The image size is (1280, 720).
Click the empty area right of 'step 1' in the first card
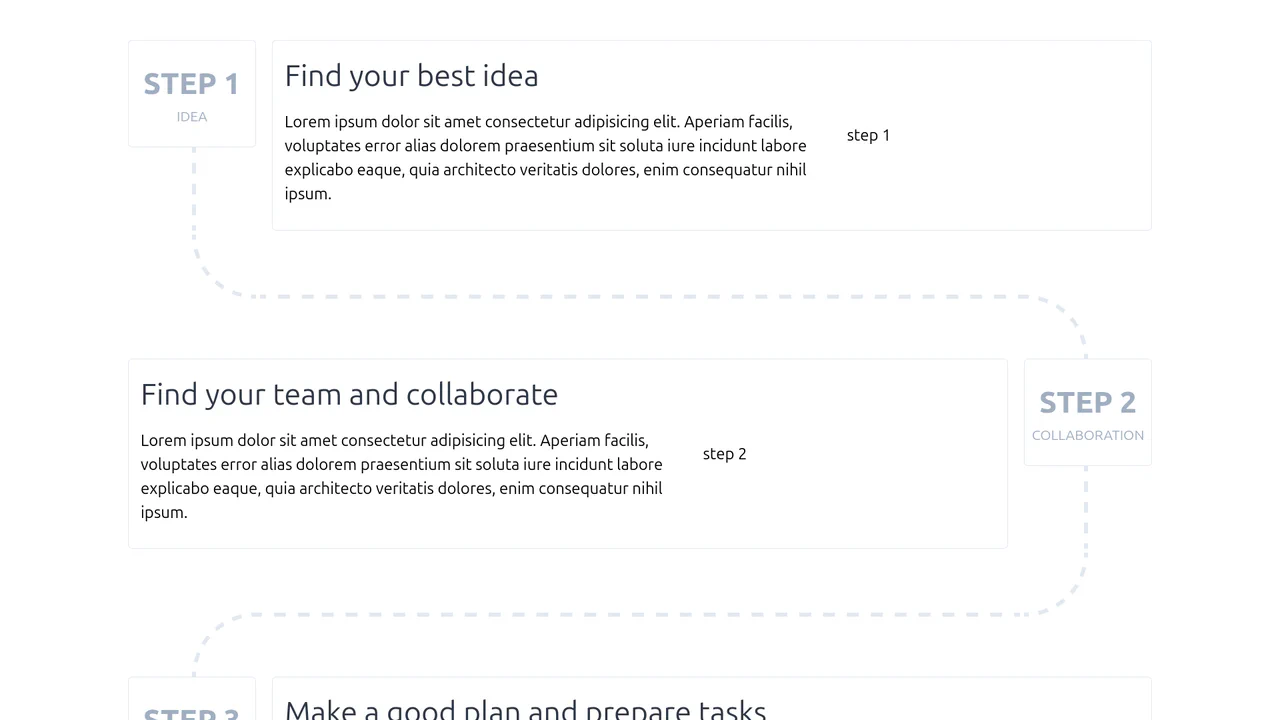1020,135
